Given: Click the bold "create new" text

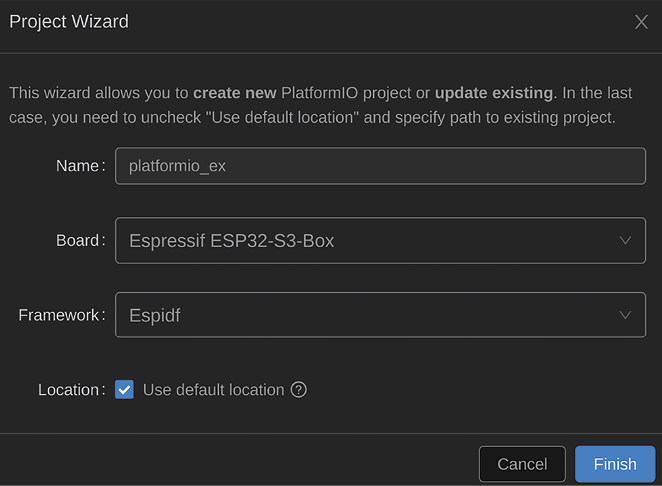Looking at the screenshot, I should coord(234,93).
